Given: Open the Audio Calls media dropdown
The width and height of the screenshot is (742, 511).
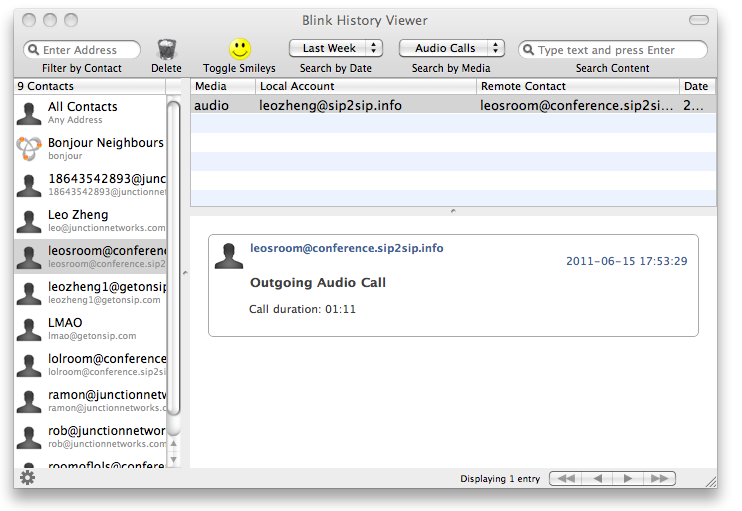Looking at the screenshot, I should 451,48.
